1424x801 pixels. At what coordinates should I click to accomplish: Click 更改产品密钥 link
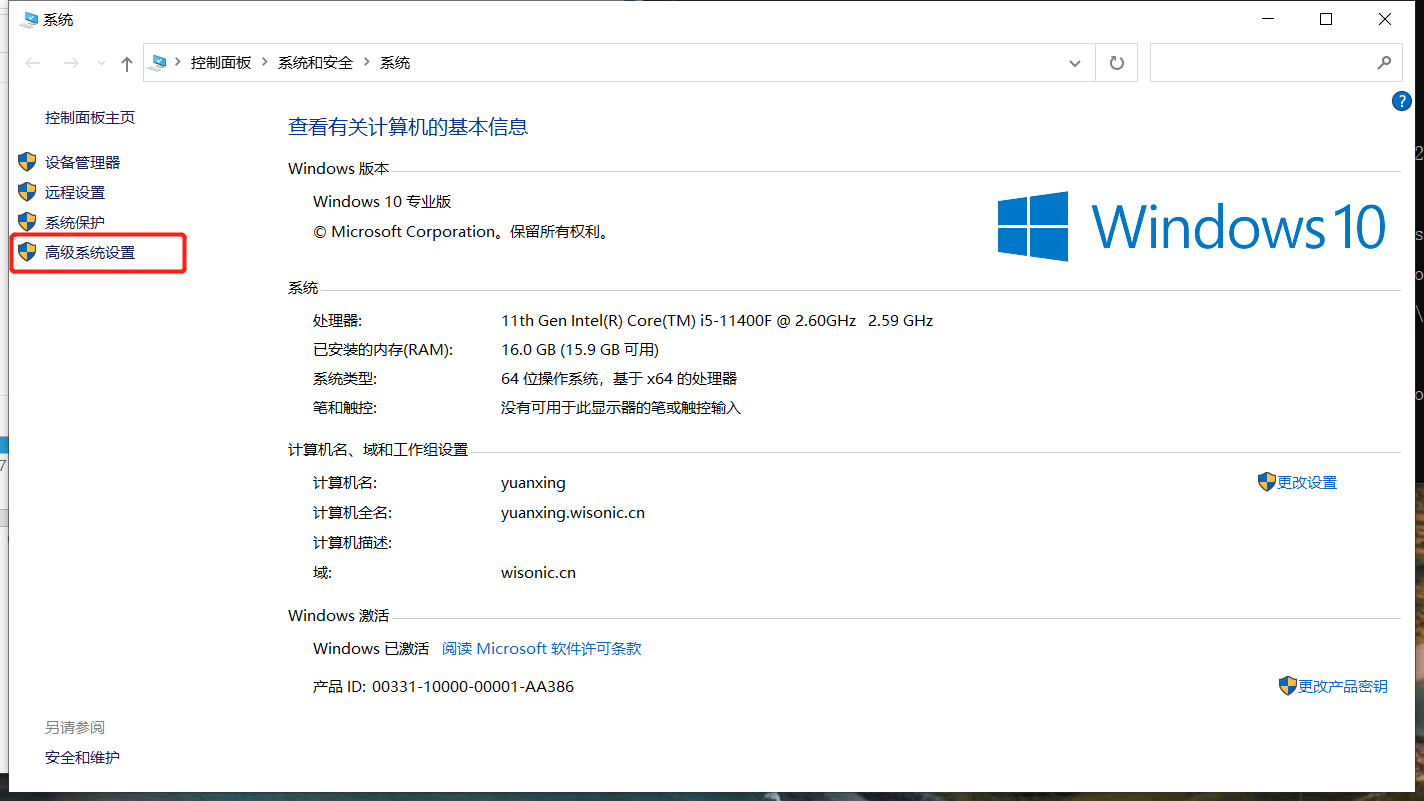click(x=1343, y=686)
